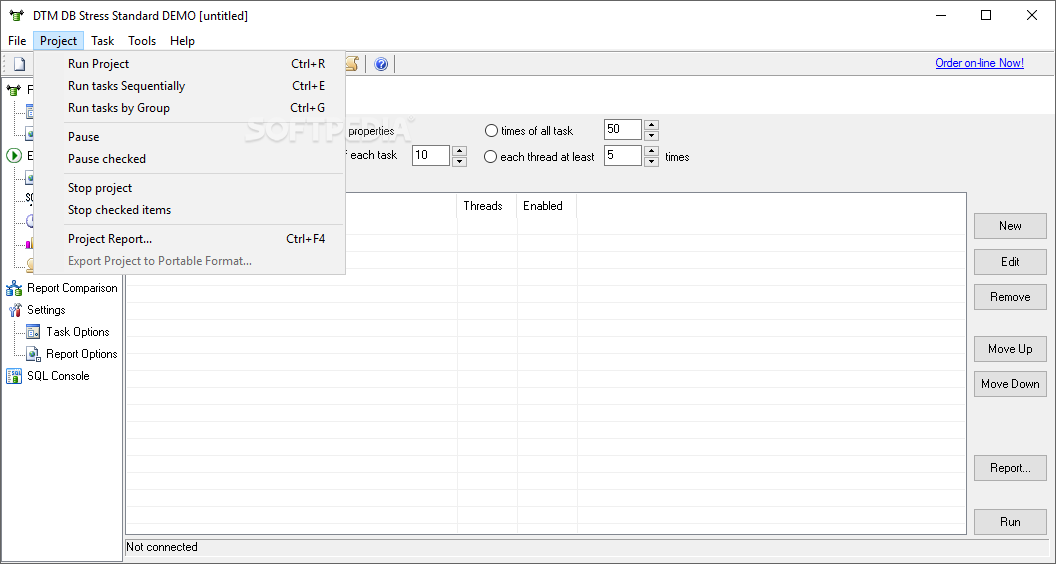Click the SQL Console icon in sidebar
Screen dimensions: 1056x564
(x=14, y=376)
